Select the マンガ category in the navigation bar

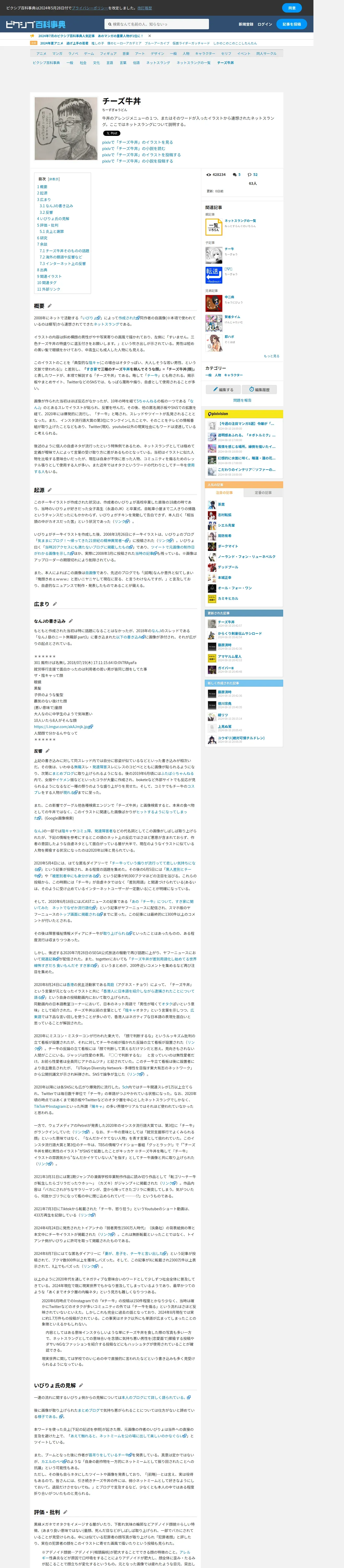click(57, 54)
